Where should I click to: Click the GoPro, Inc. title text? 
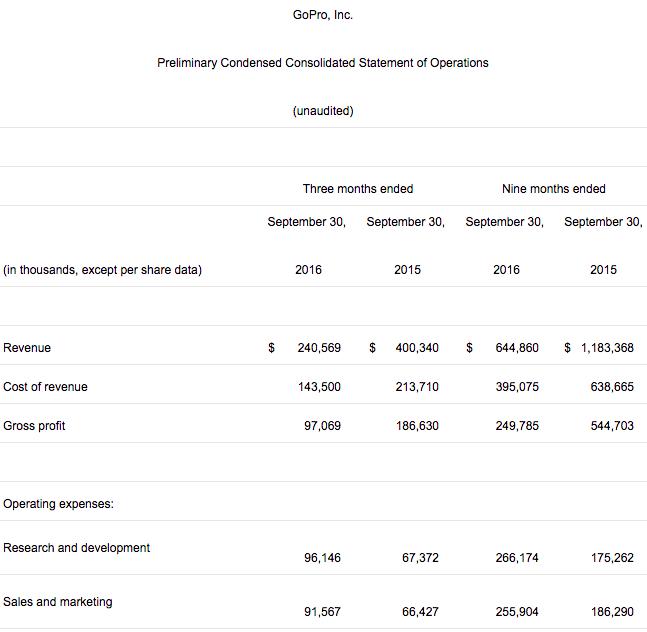tap(323, 15)
